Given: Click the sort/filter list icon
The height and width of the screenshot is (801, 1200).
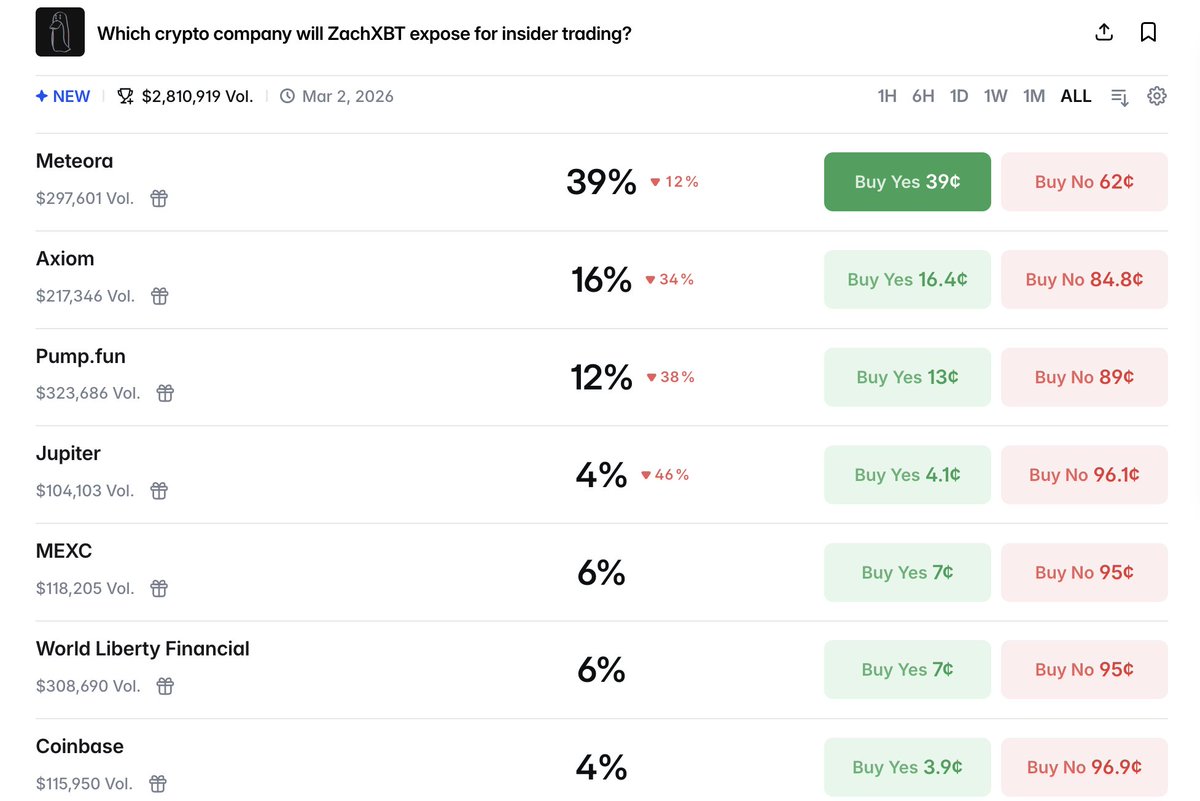Looking at the screenshot, I should (x=1120, y=97).
